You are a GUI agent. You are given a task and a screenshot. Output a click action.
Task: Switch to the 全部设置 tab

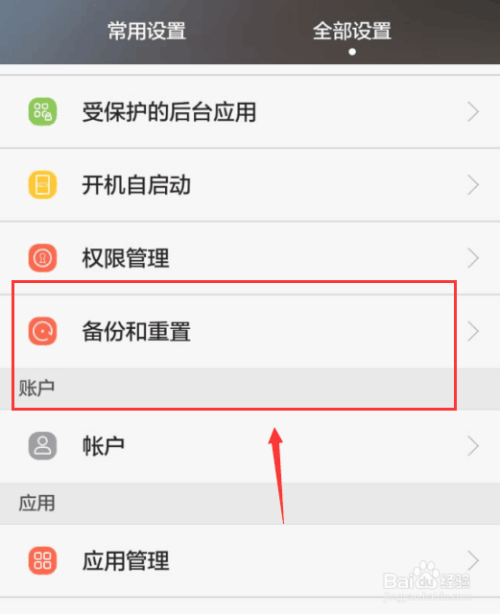352,31
